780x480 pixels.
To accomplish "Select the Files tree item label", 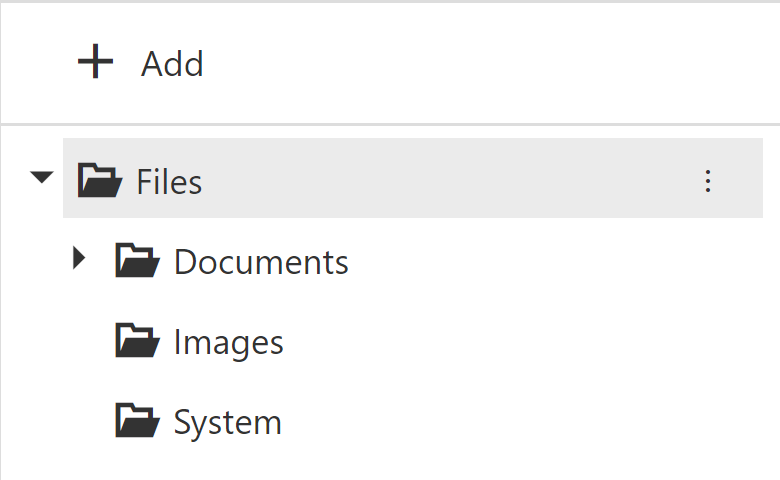I will point(169,182).
